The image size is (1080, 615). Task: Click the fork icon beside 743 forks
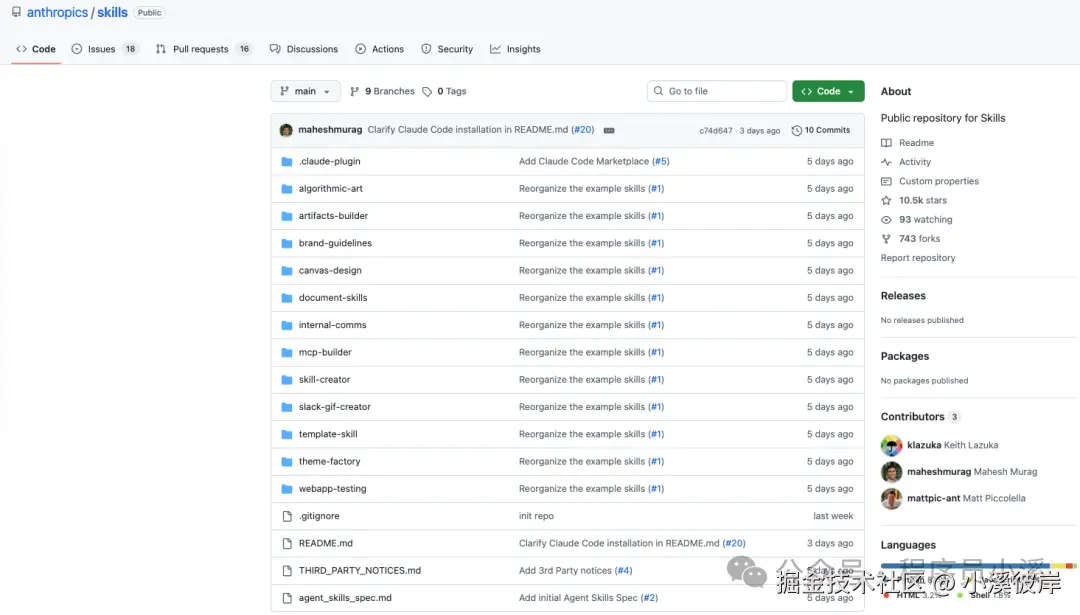(x=886, y=239)
